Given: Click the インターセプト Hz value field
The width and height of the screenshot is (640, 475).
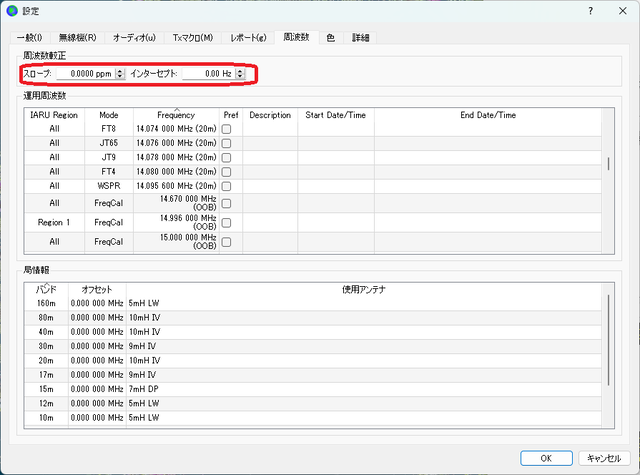Looking at the screenshot, I should [x=209, y=73].
